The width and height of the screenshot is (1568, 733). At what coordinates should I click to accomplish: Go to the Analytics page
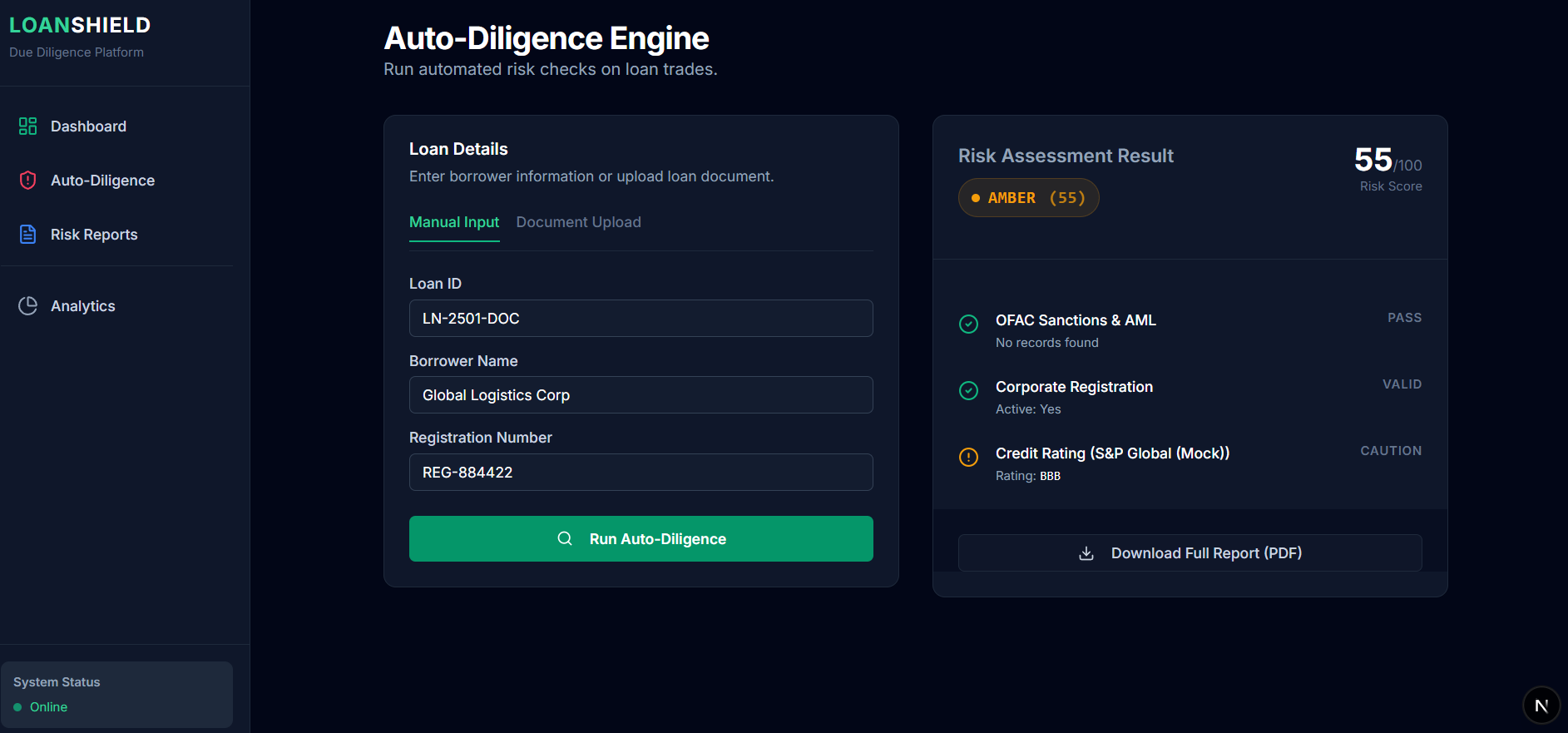[x=83, y=306]
